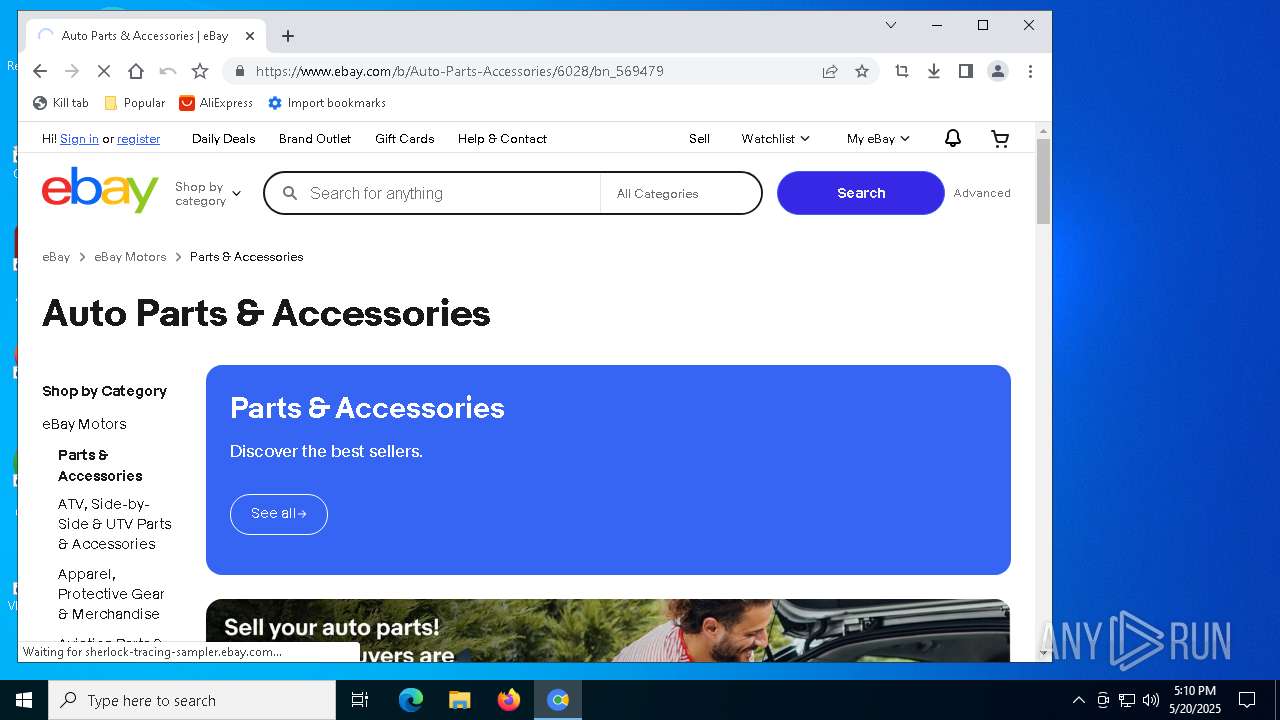Viewport: 1280px width, 720px height.
Task: Click the Sell your auto parts banner
Action: click(608, 630)
